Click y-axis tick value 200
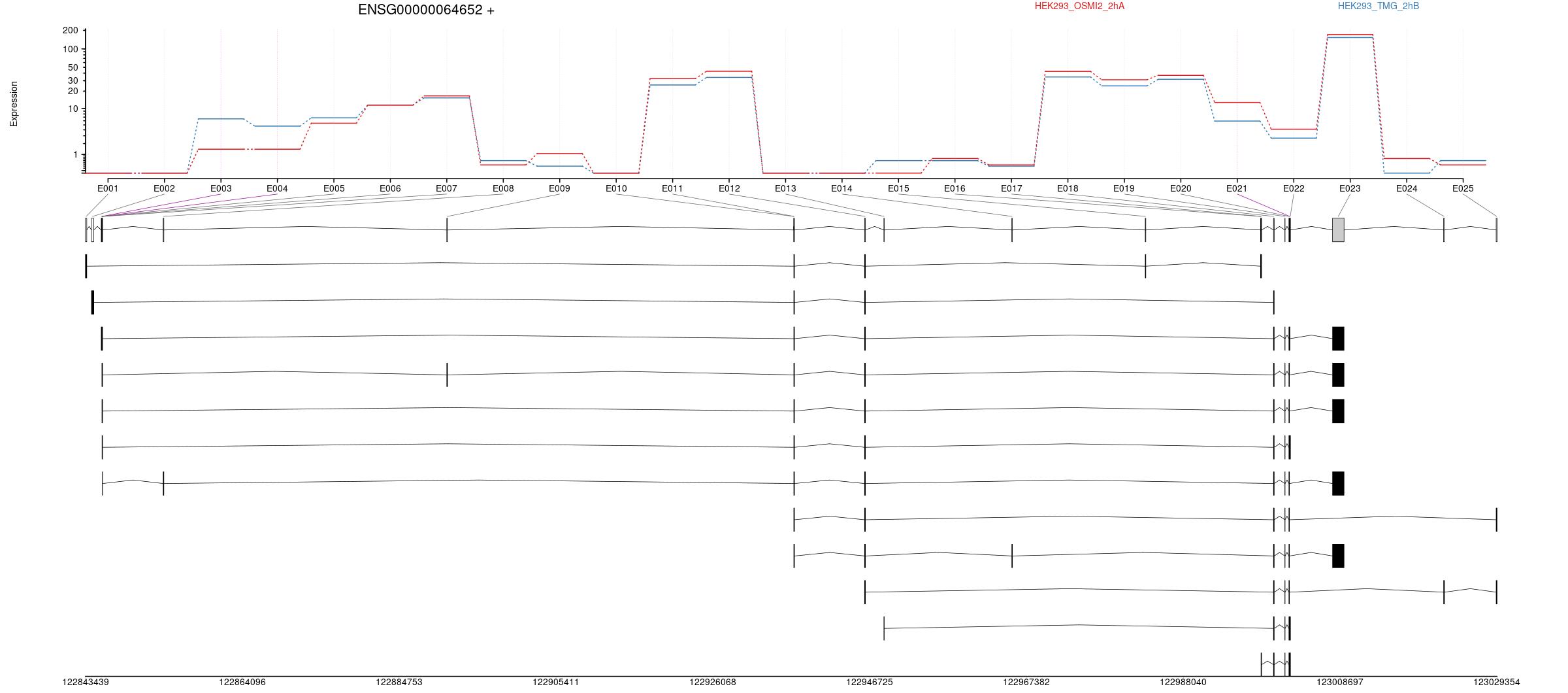 pos(71,31)
